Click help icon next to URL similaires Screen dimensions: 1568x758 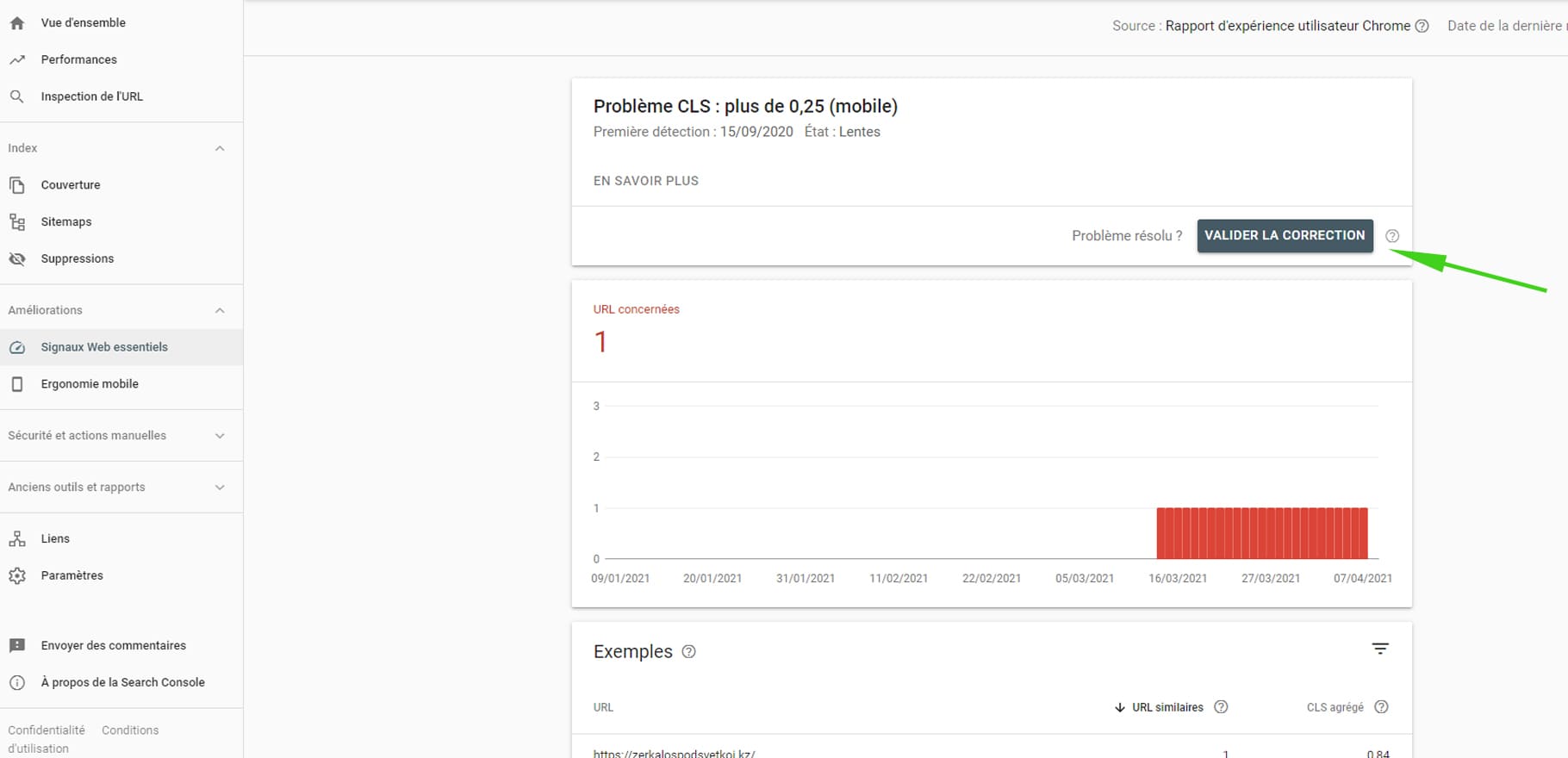pyautogui.click(x=1221, y=707)
